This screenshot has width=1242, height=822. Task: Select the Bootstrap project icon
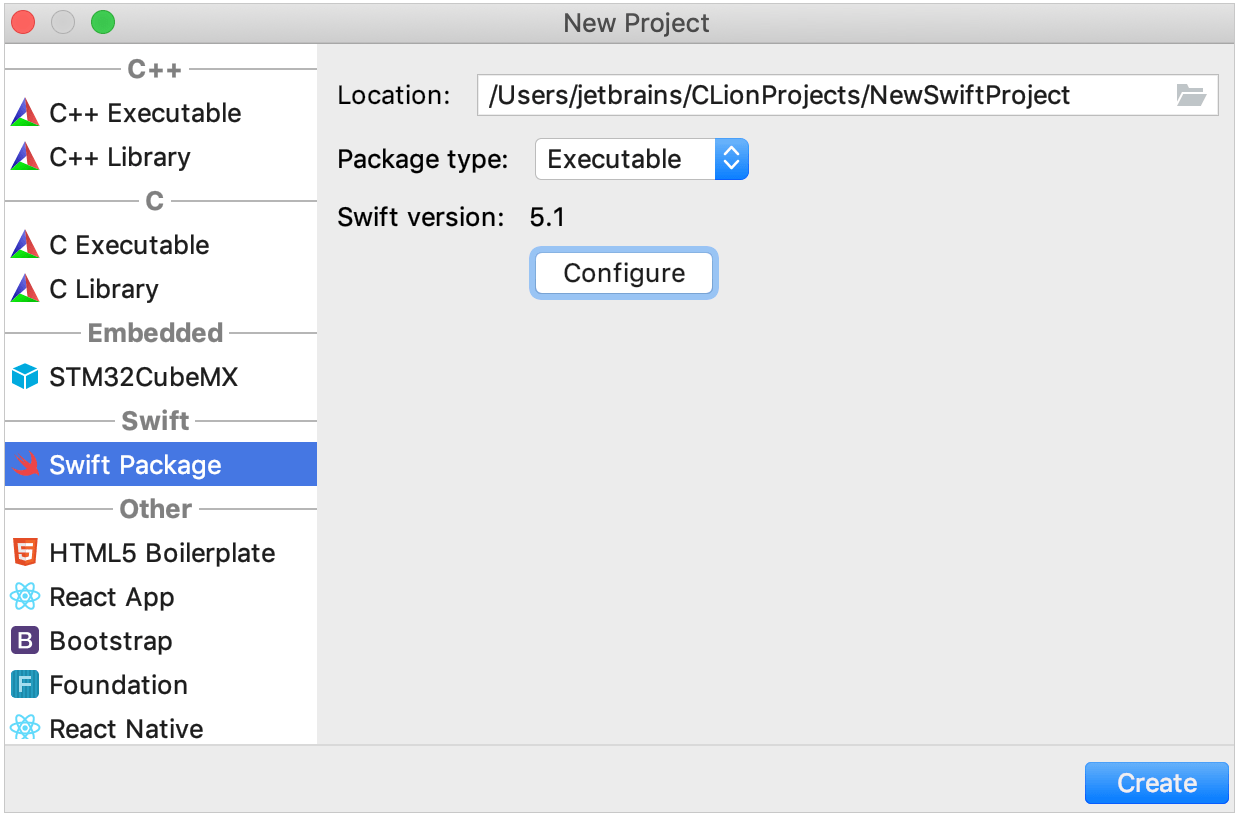[27, 641]
